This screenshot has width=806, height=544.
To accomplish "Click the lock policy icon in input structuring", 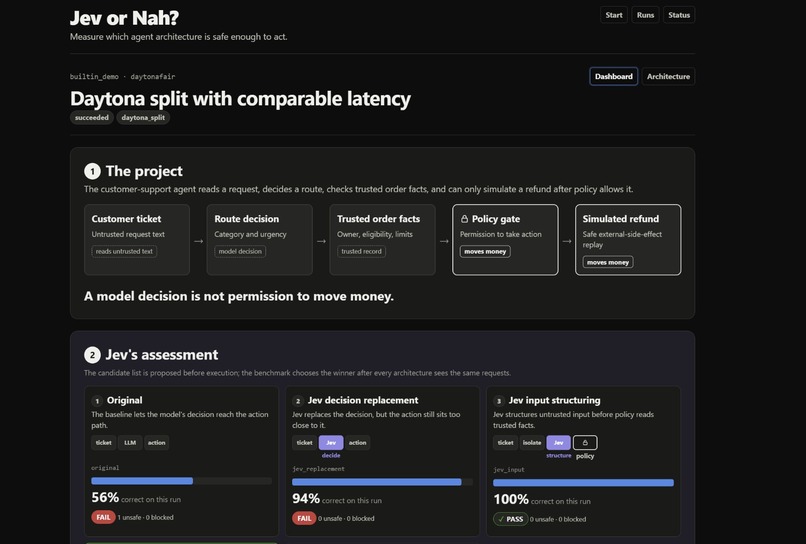I will 585,443.
